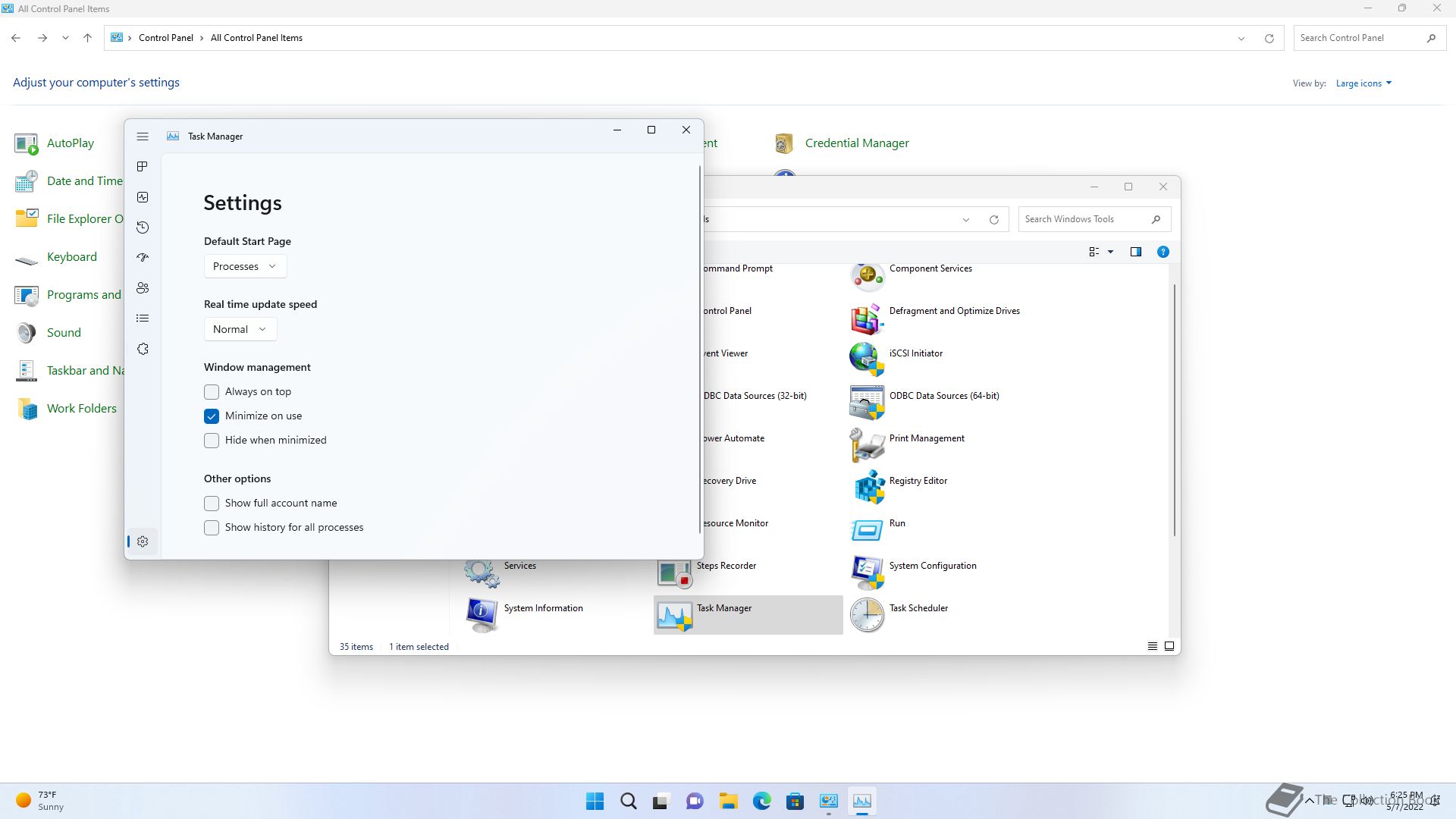Expand View by Large icons dropdown
This screenshot has height=819, width=1456.
point(1363,83)
